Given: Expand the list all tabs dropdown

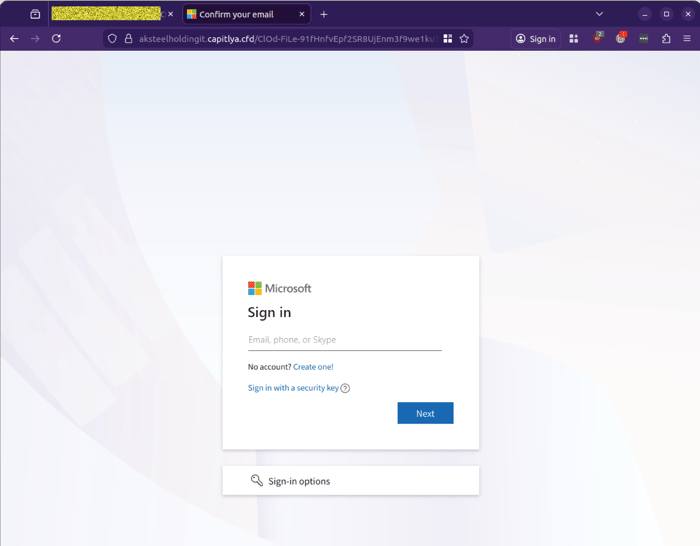Looking at the screenshot, I should click(600, 14).
